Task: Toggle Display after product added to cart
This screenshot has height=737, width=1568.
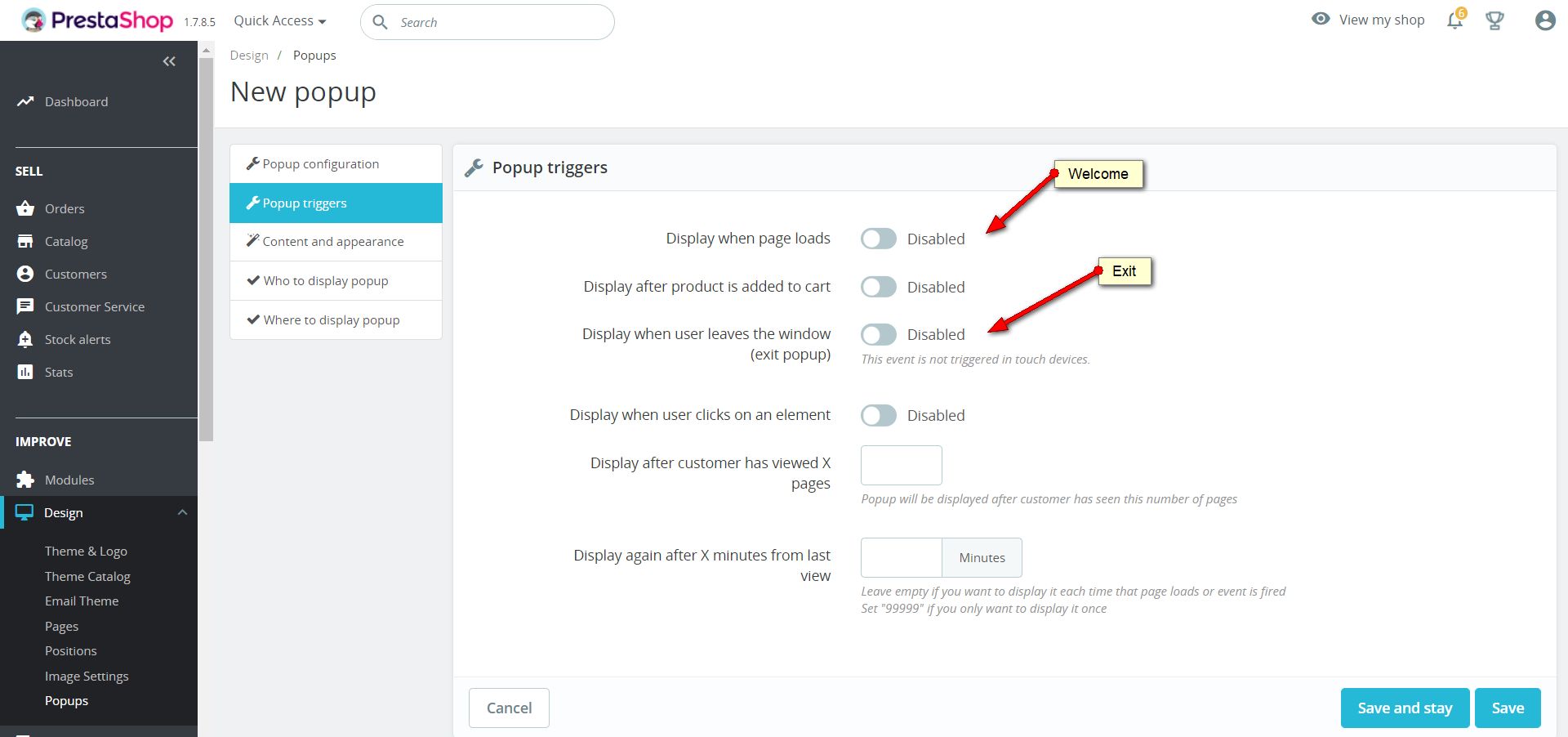Action: [x=879, y=287]
